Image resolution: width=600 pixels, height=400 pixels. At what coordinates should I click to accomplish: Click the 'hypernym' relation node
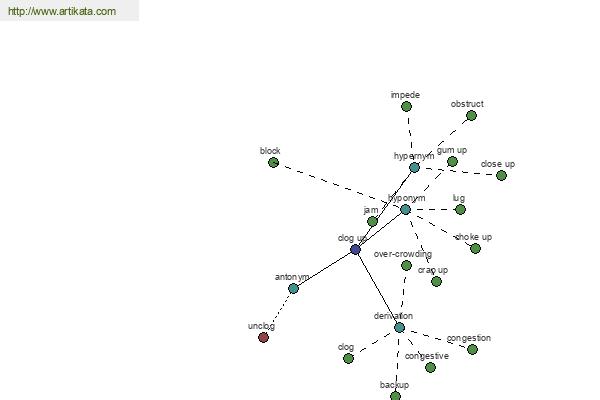click(414, 167)
